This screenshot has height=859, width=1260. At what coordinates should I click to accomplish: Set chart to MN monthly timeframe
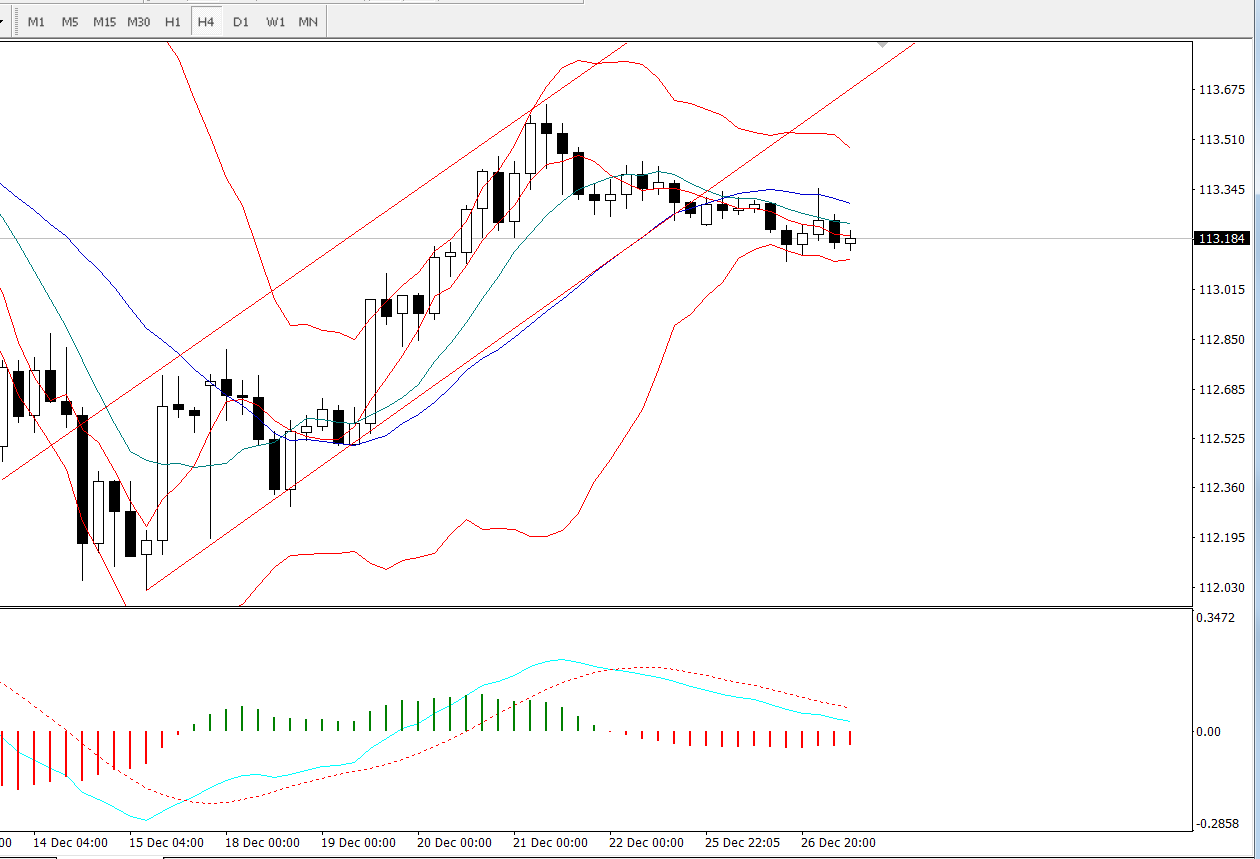308,21
